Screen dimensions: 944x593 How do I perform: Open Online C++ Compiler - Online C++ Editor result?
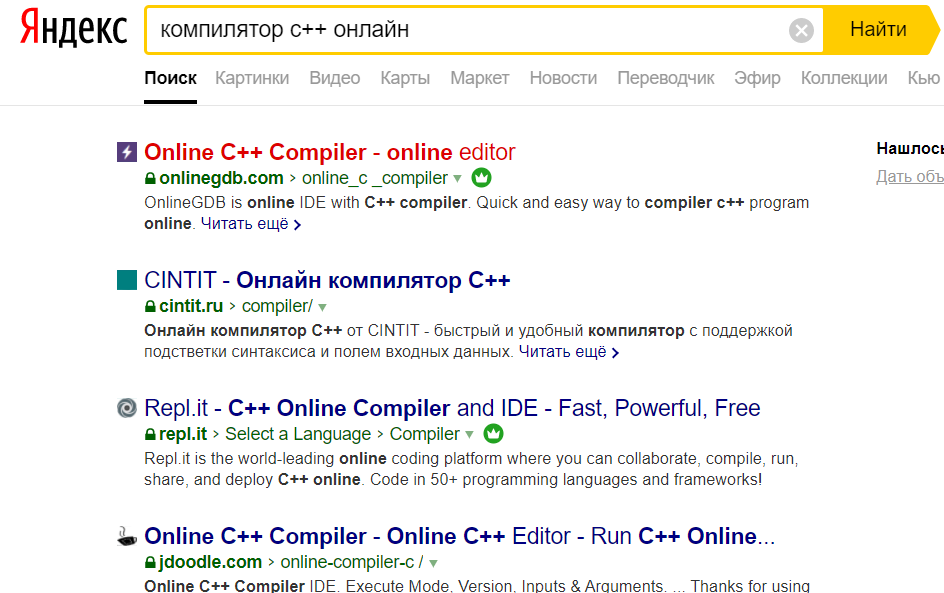(x=459, y=536)
